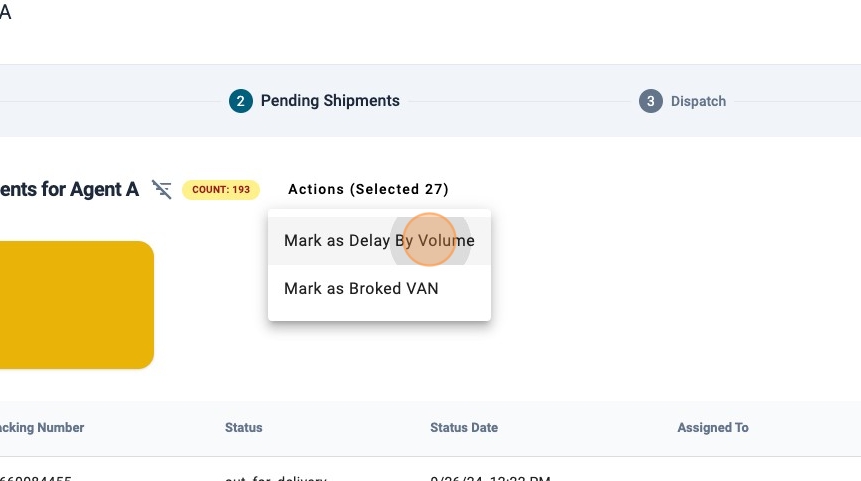Click the out_for_delivery status cell
Screen dimensions: 861x481
click(x=276, y=477)
